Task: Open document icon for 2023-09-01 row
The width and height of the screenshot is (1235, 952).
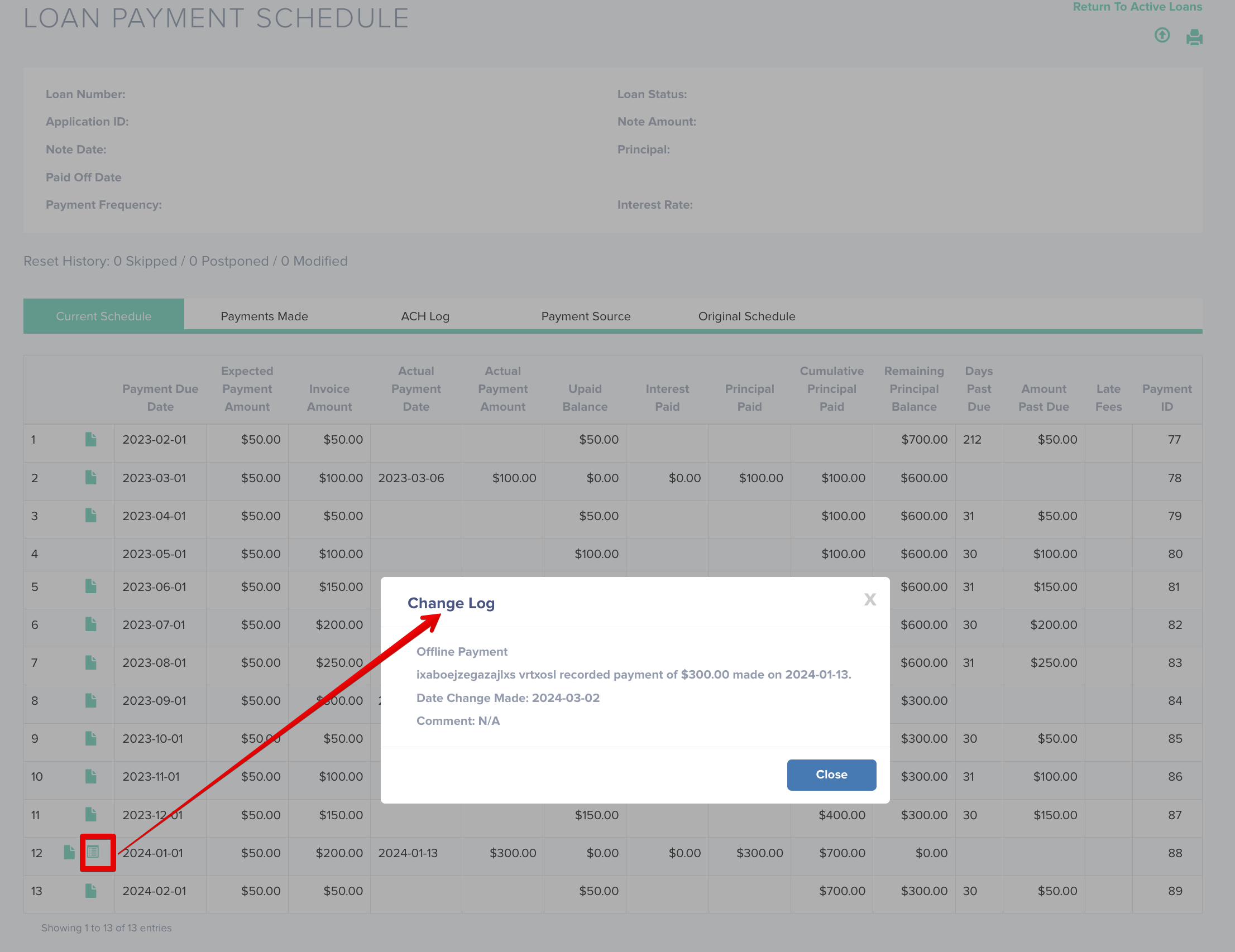Action: pyautogui.click(x=90, y=700)
